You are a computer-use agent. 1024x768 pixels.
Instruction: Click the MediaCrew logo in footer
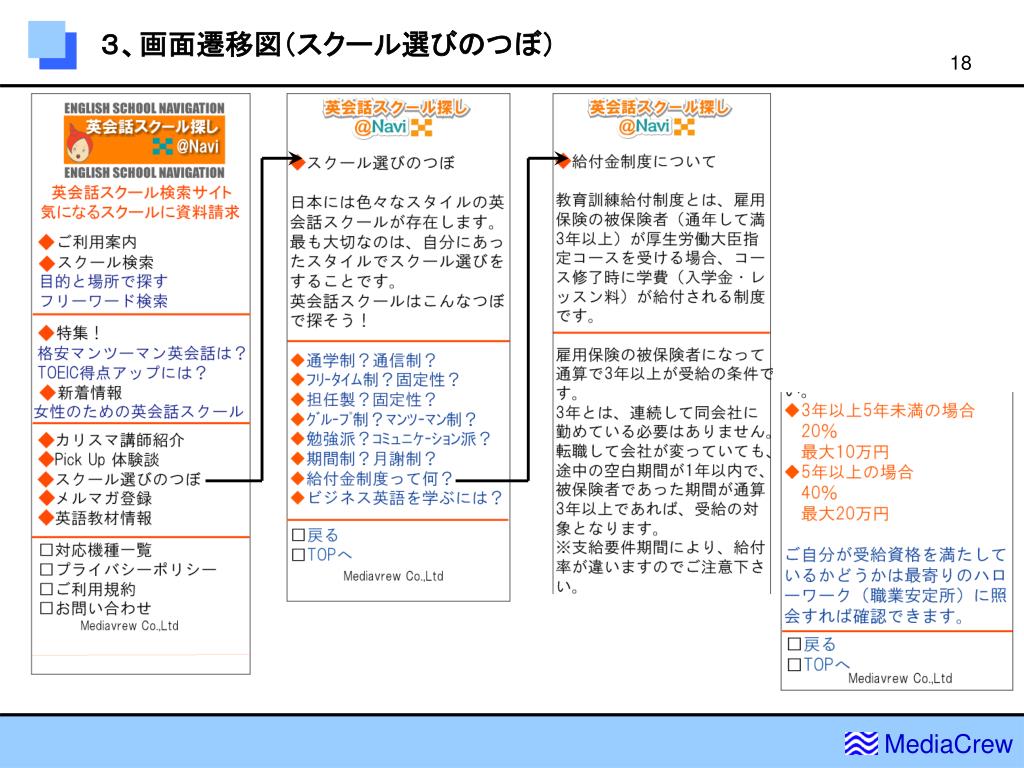[x=928, y=744]
